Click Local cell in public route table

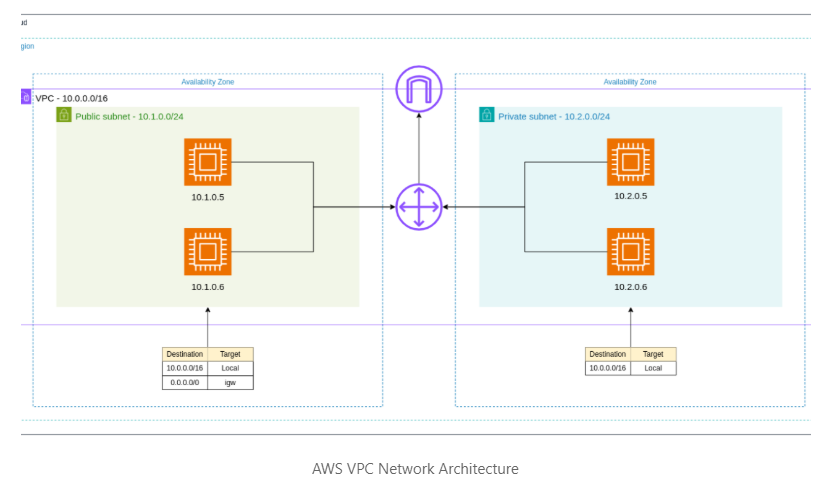pos(230,368)
